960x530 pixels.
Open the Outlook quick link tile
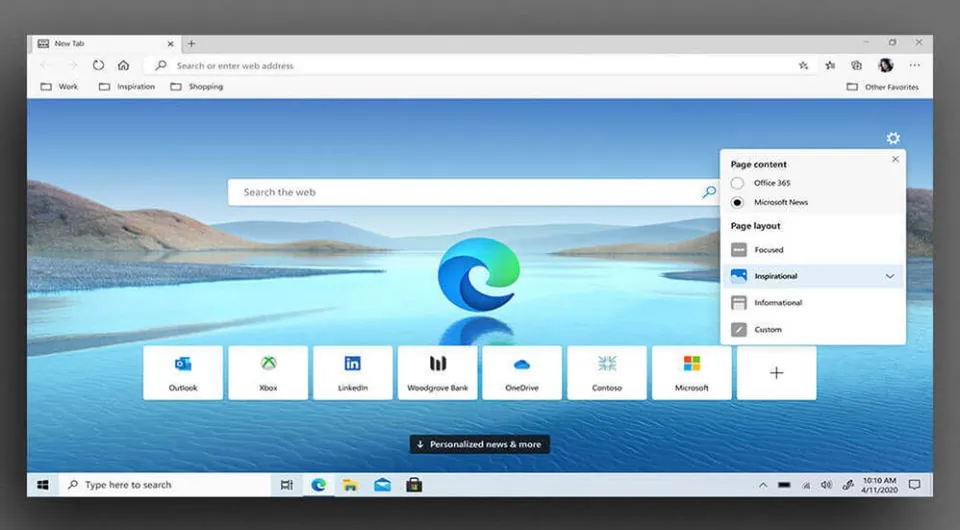point(183,373)
